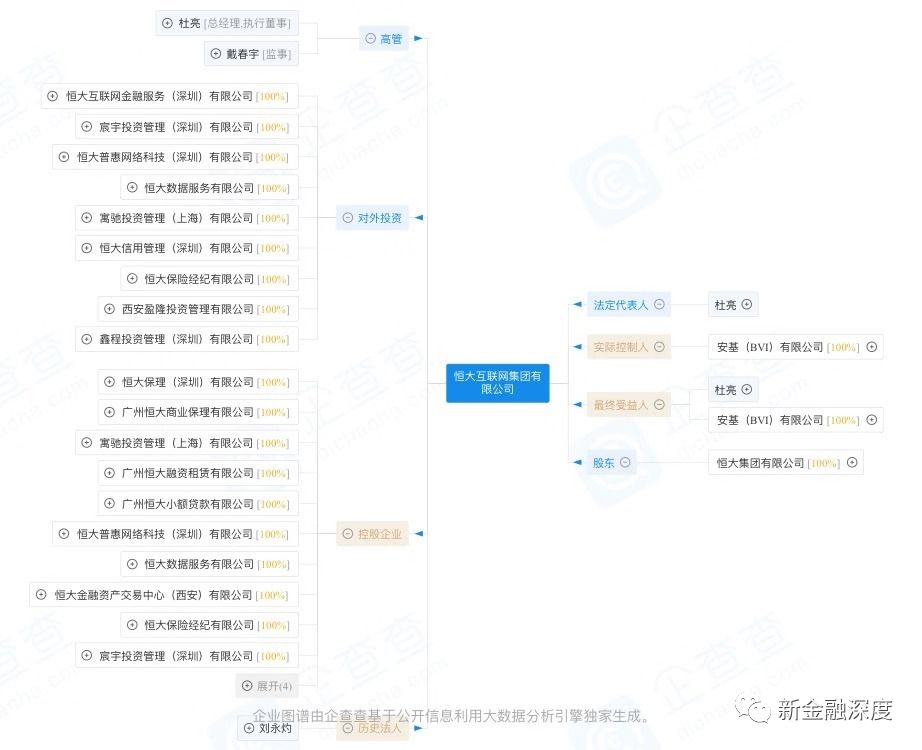Expand plus icon of 恒大保理（深圳）有限公司

pos(109,382)
